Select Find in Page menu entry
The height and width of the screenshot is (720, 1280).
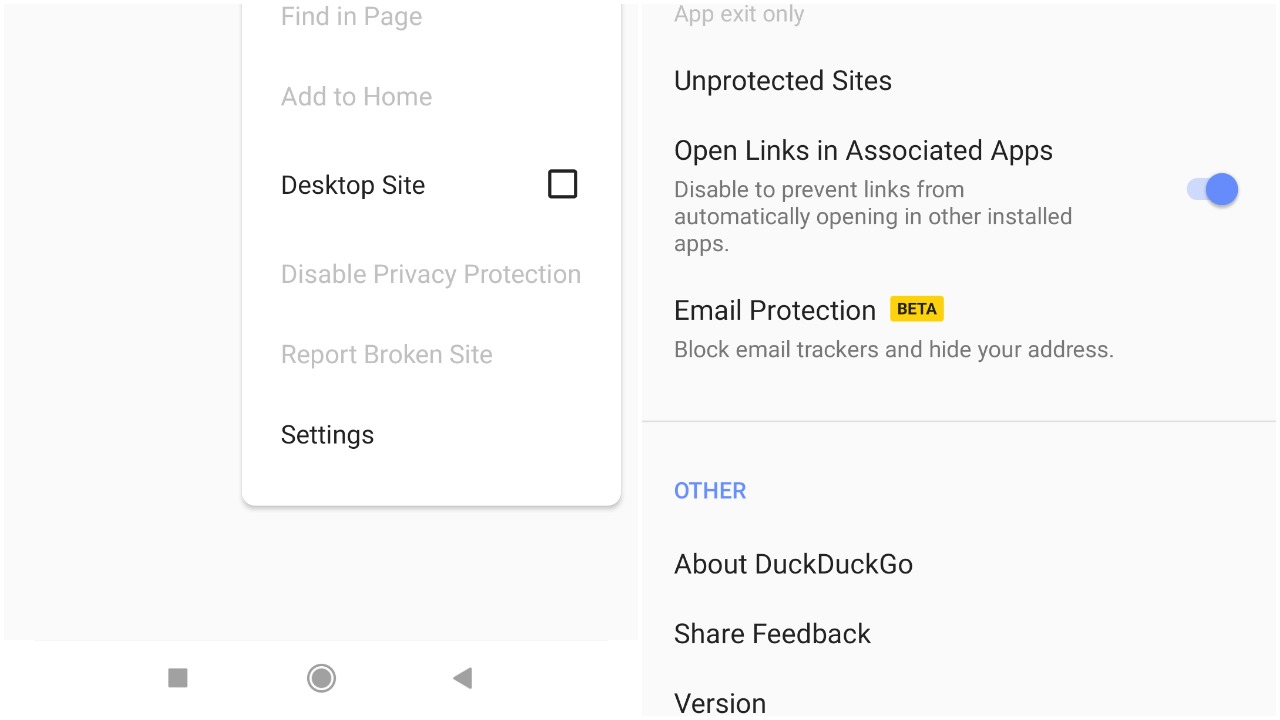351,17
